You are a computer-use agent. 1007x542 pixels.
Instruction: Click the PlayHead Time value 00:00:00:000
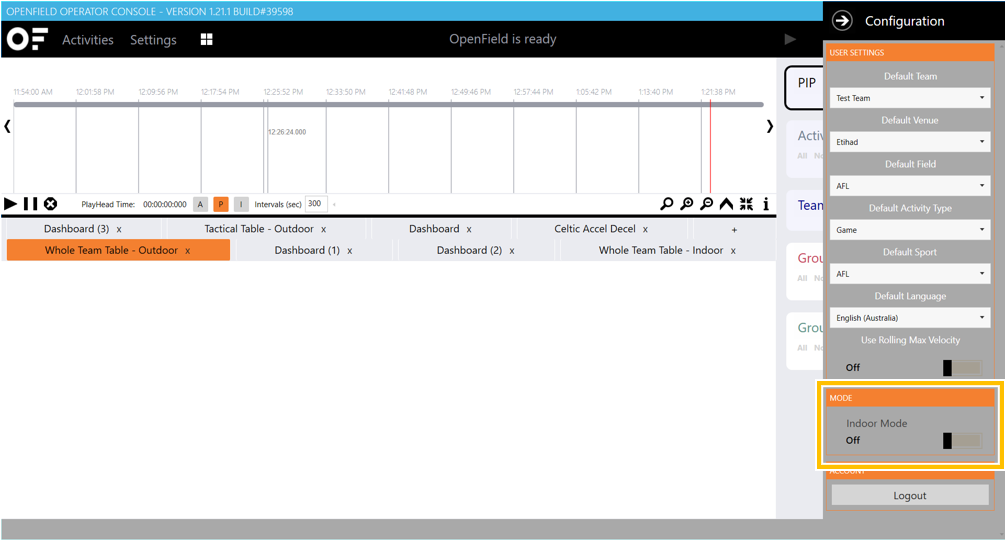click(x=164, y=204)
